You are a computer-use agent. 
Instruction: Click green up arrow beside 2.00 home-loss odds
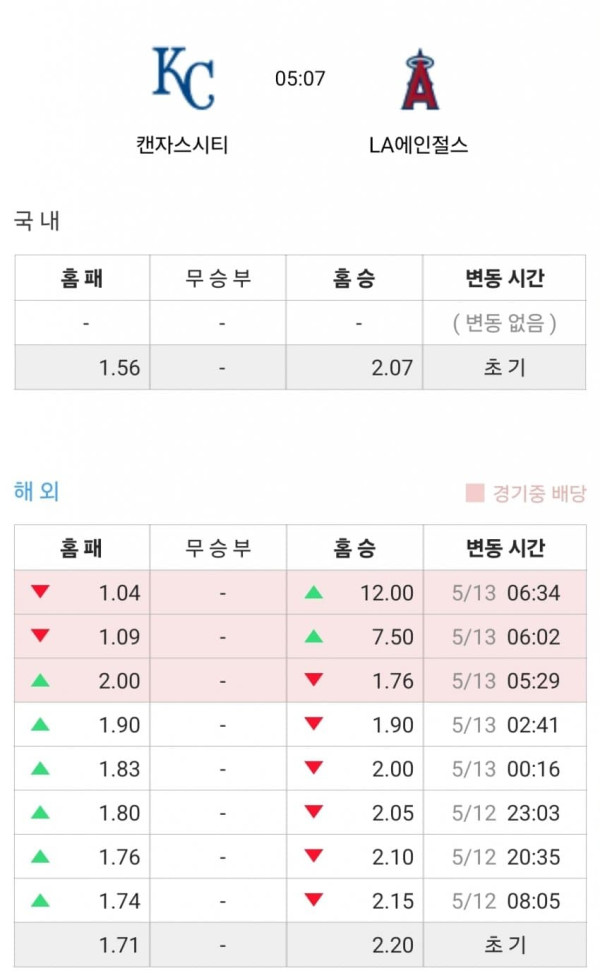[40, 680]
